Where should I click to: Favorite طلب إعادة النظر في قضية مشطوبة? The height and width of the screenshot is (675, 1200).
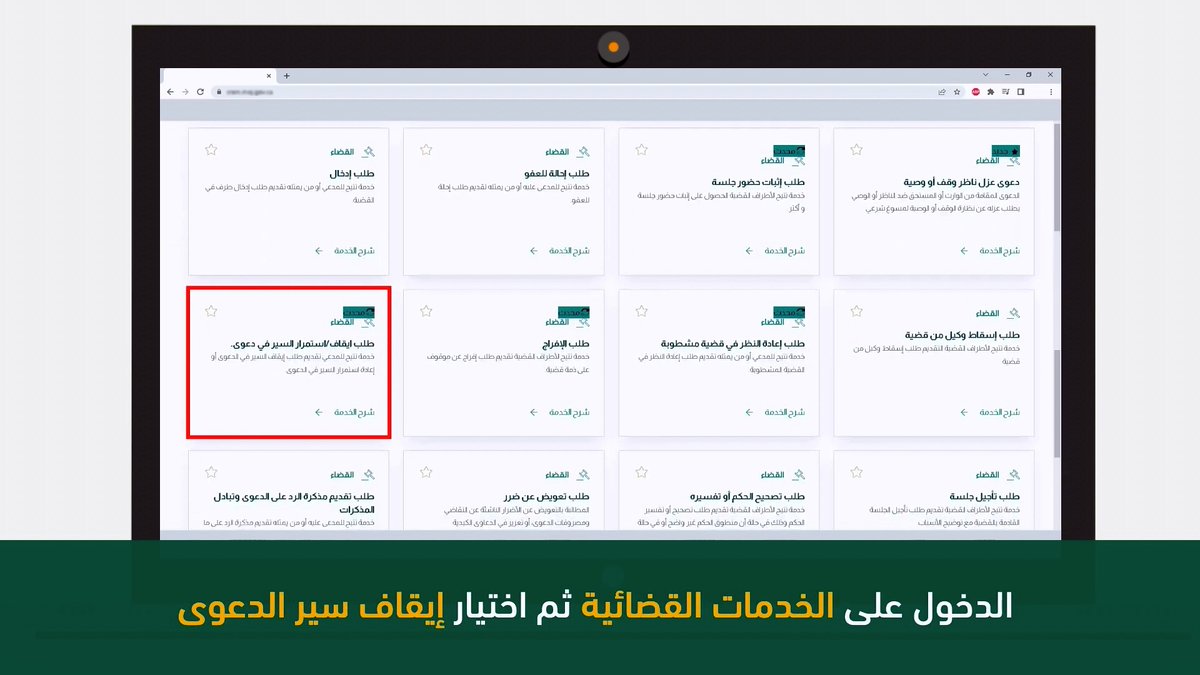point(641,311)
